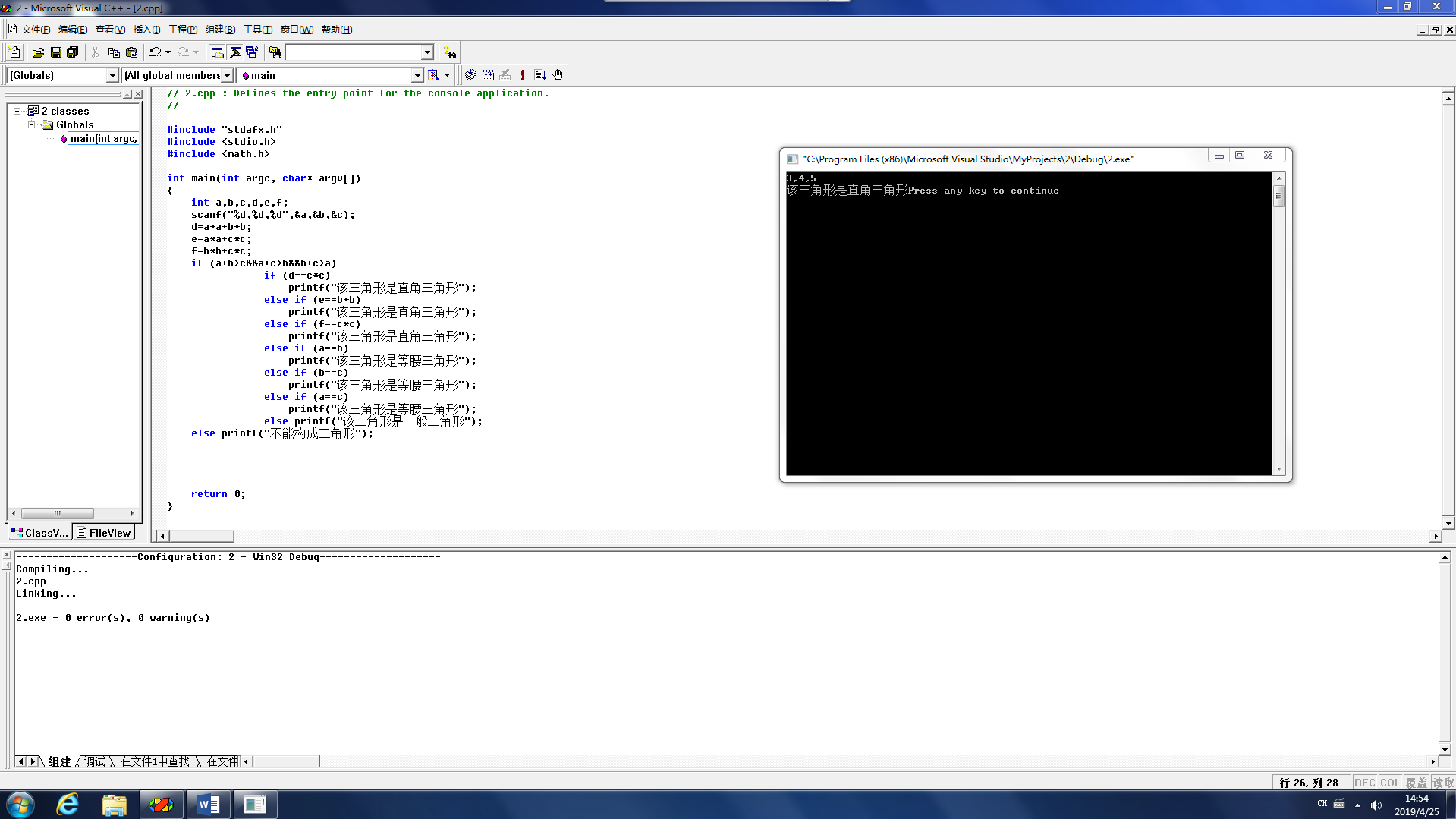Screen dimensions: 1456x819
Task: Close the output panel with X button
Action: (7, 555)
